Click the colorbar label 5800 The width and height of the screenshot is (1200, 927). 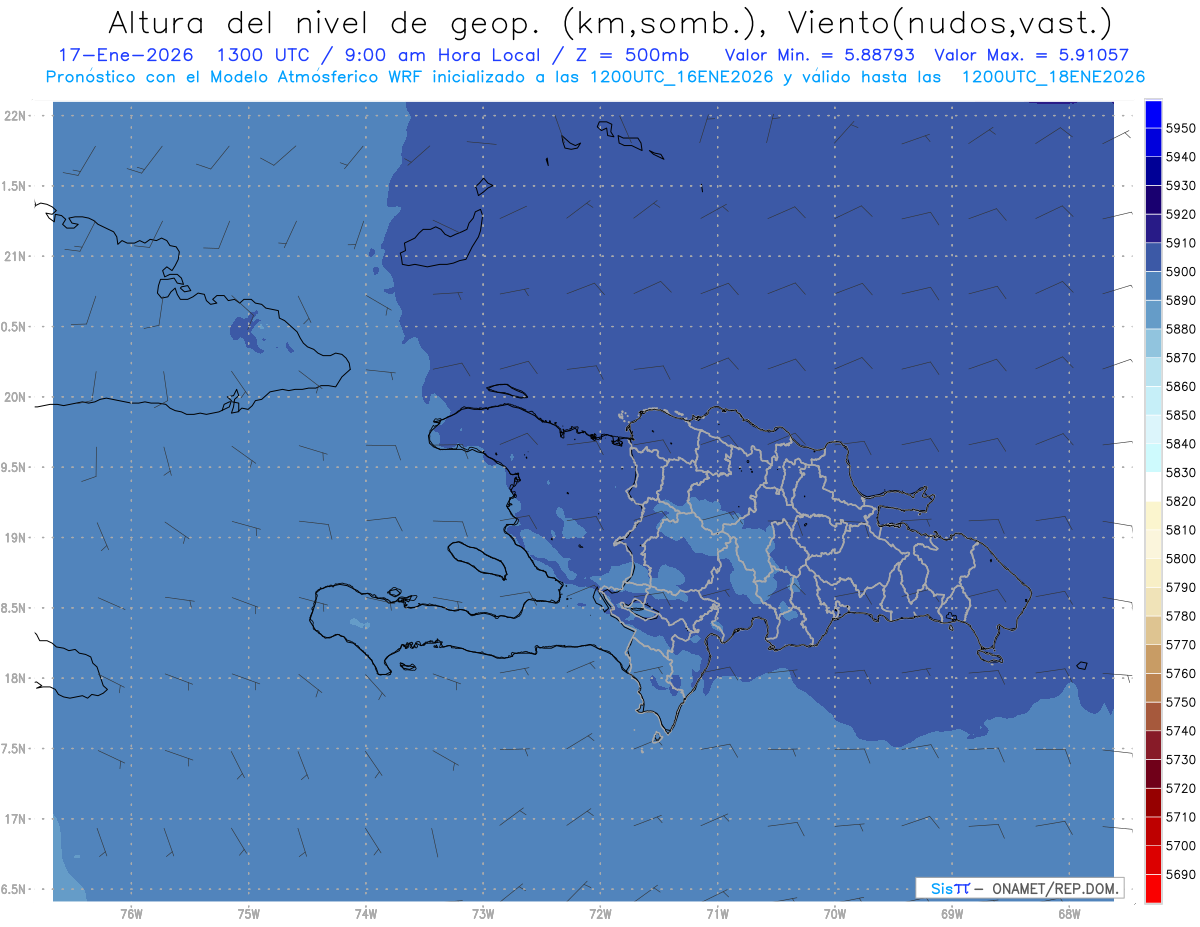pos(1180,558)
